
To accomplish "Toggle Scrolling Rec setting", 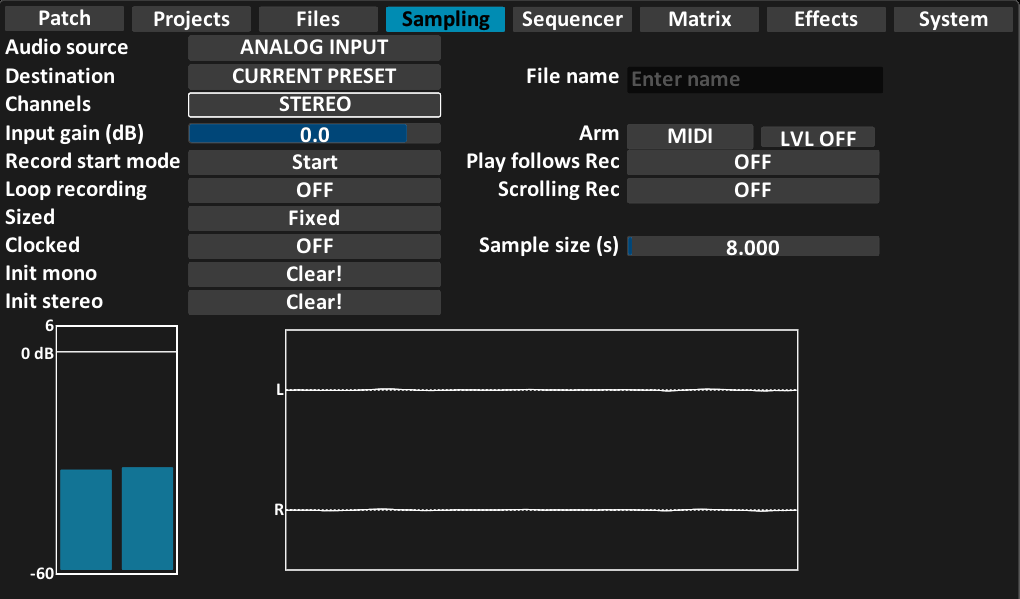I will click(x=752, y=190).
